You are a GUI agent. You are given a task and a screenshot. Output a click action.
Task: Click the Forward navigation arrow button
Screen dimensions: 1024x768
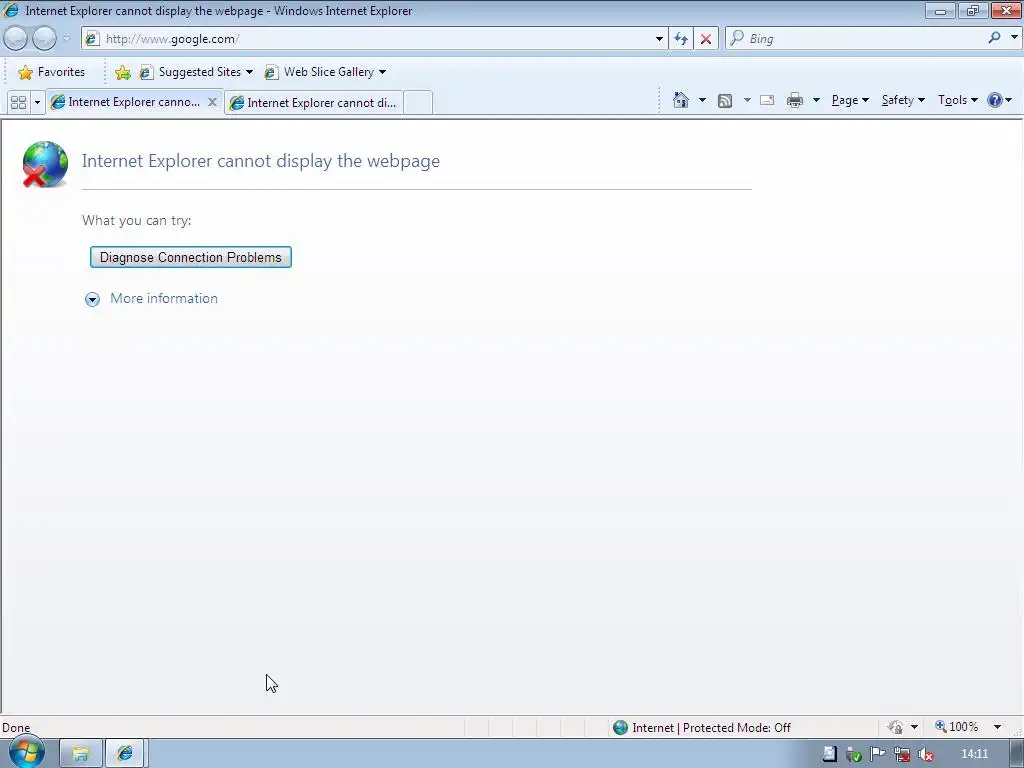coord(44,39)
